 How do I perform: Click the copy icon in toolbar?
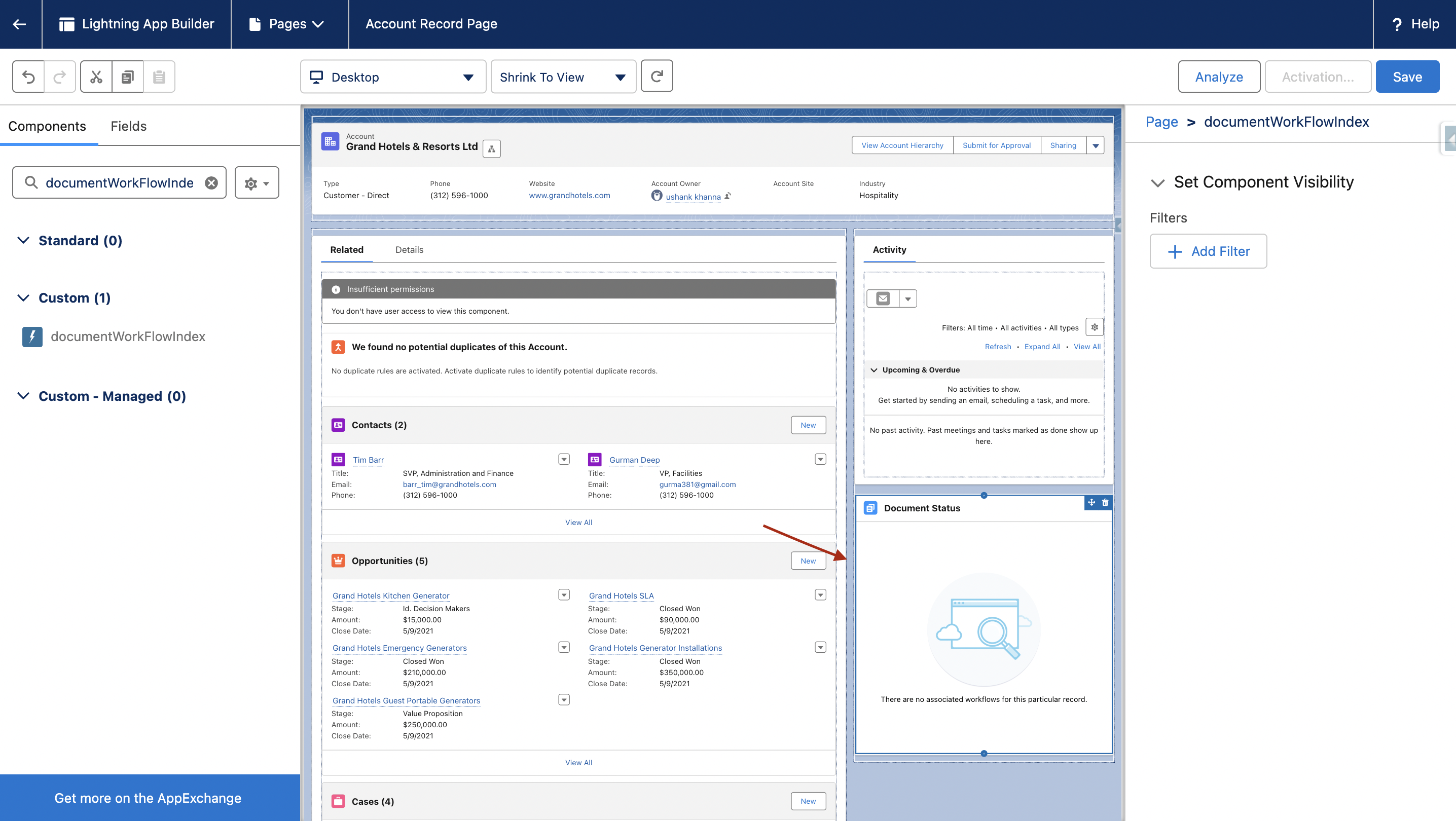tap(128, 77)
